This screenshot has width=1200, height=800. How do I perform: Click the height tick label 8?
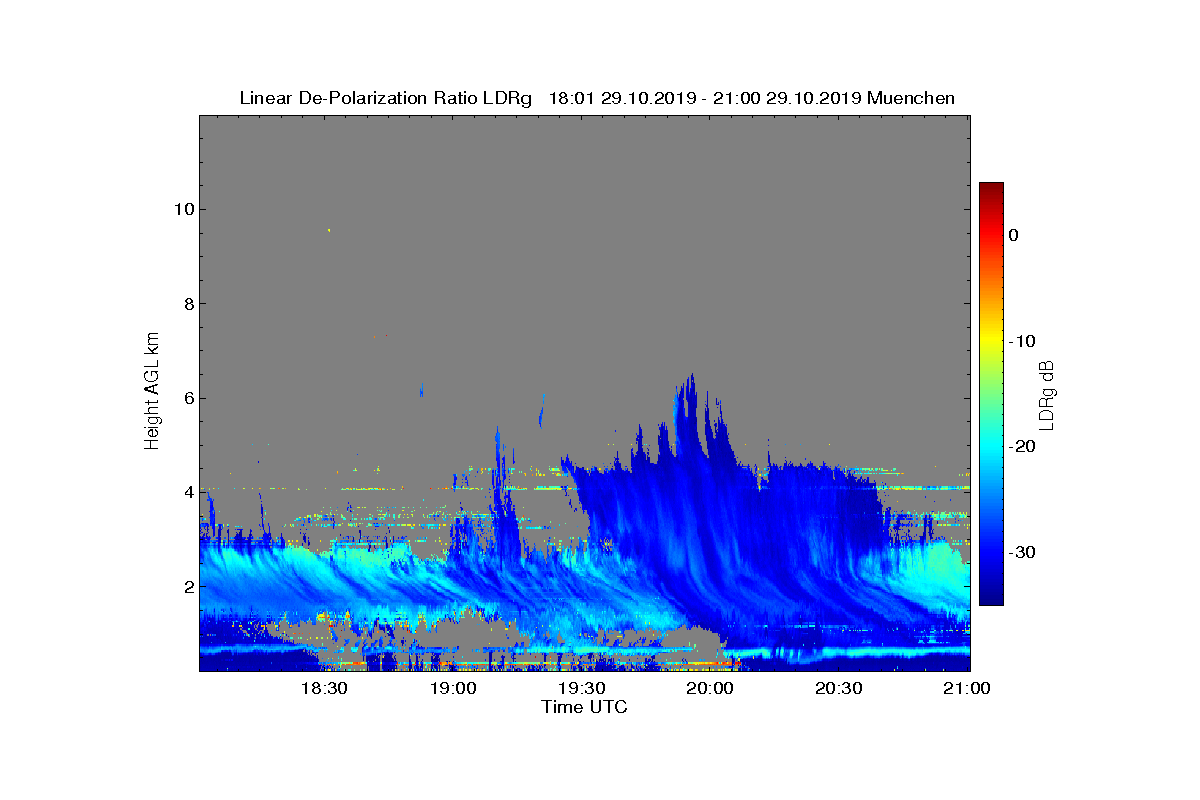pos(187,304)
